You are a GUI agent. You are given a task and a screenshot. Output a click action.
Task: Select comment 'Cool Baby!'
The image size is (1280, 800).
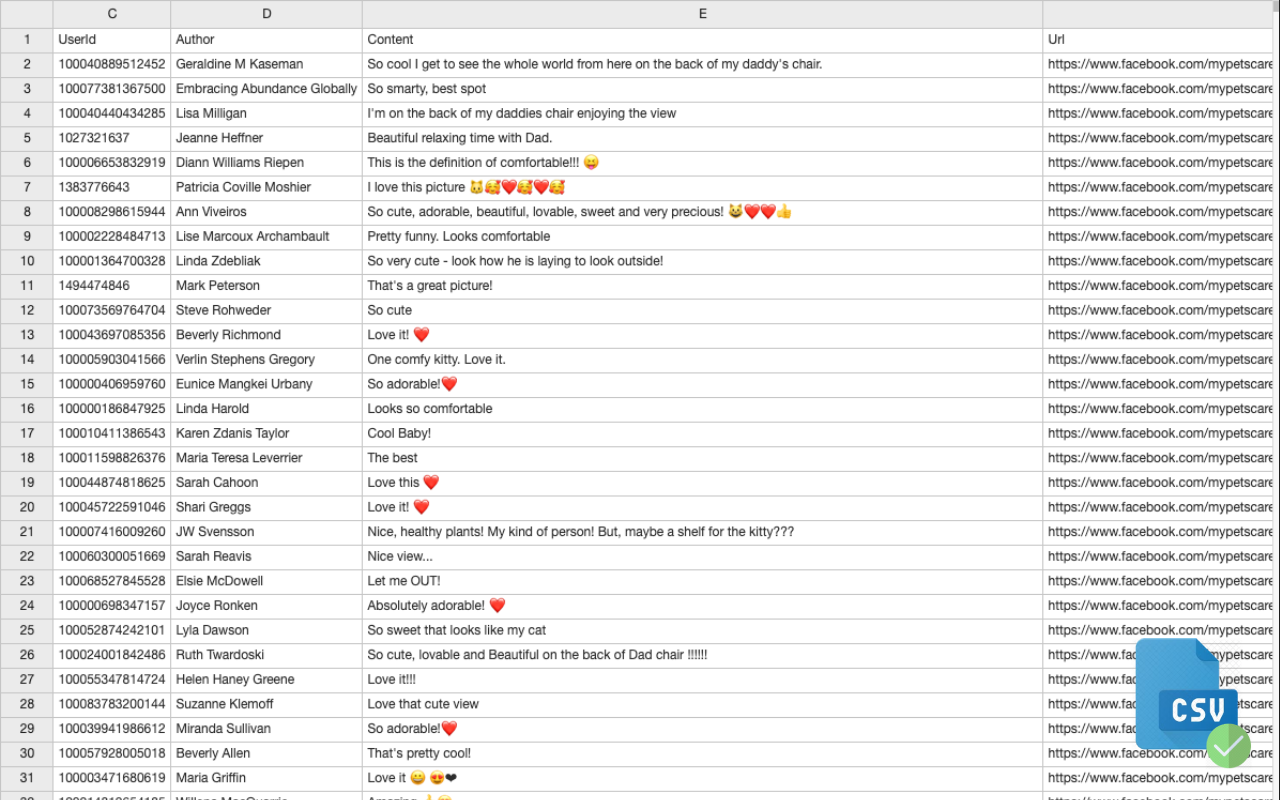pos(703,433)
